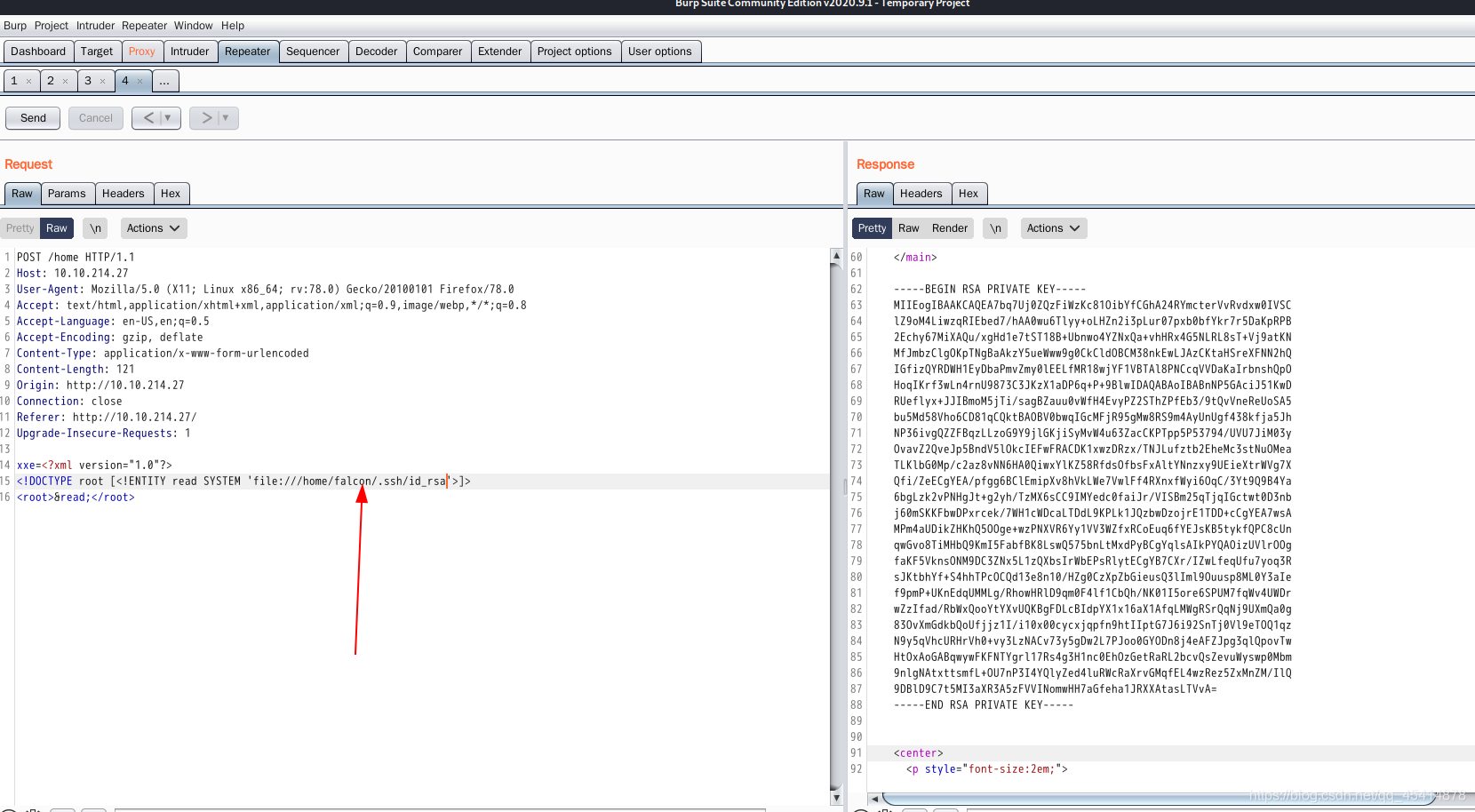The width and height of the screenshot is (1475, 812).
Task: Toggle non-printable characters in Request
Action: click(x=95, y=228)
